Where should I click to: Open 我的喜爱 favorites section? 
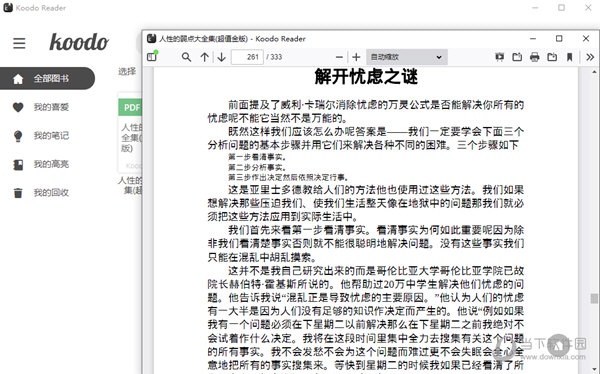[51, 107]
